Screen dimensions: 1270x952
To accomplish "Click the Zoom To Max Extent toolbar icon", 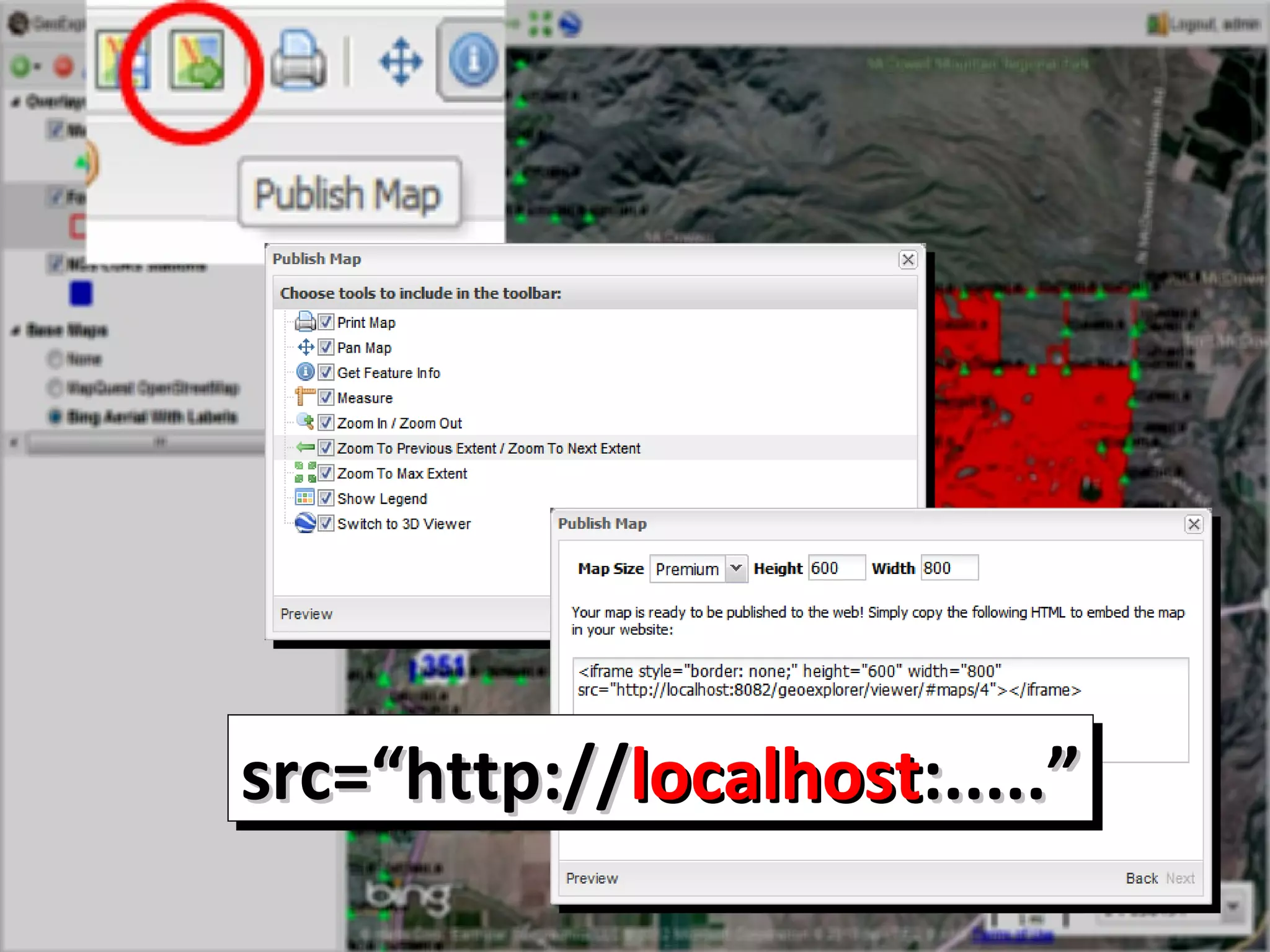I will point(540,24).
